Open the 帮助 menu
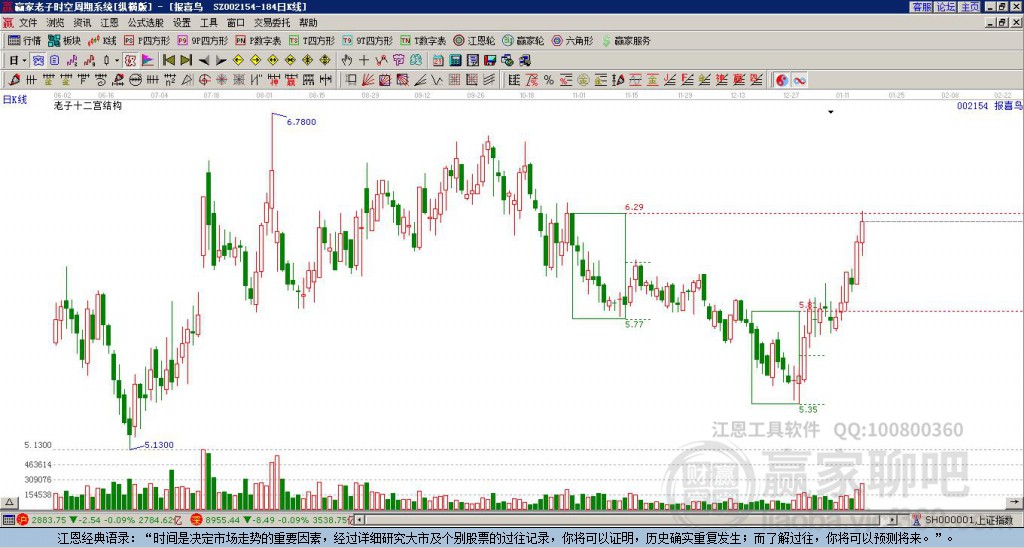Screen dimensions: 1024x548 click(308, 23)
